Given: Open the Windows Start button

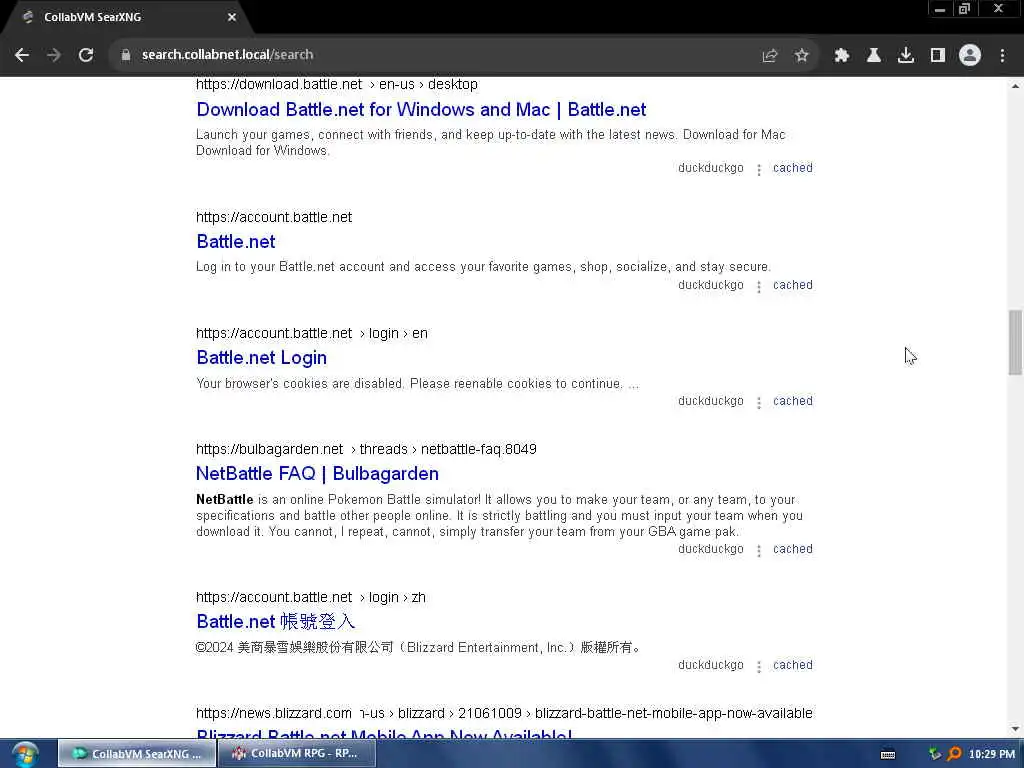Looking at the screenshot, I should [25, 754].
